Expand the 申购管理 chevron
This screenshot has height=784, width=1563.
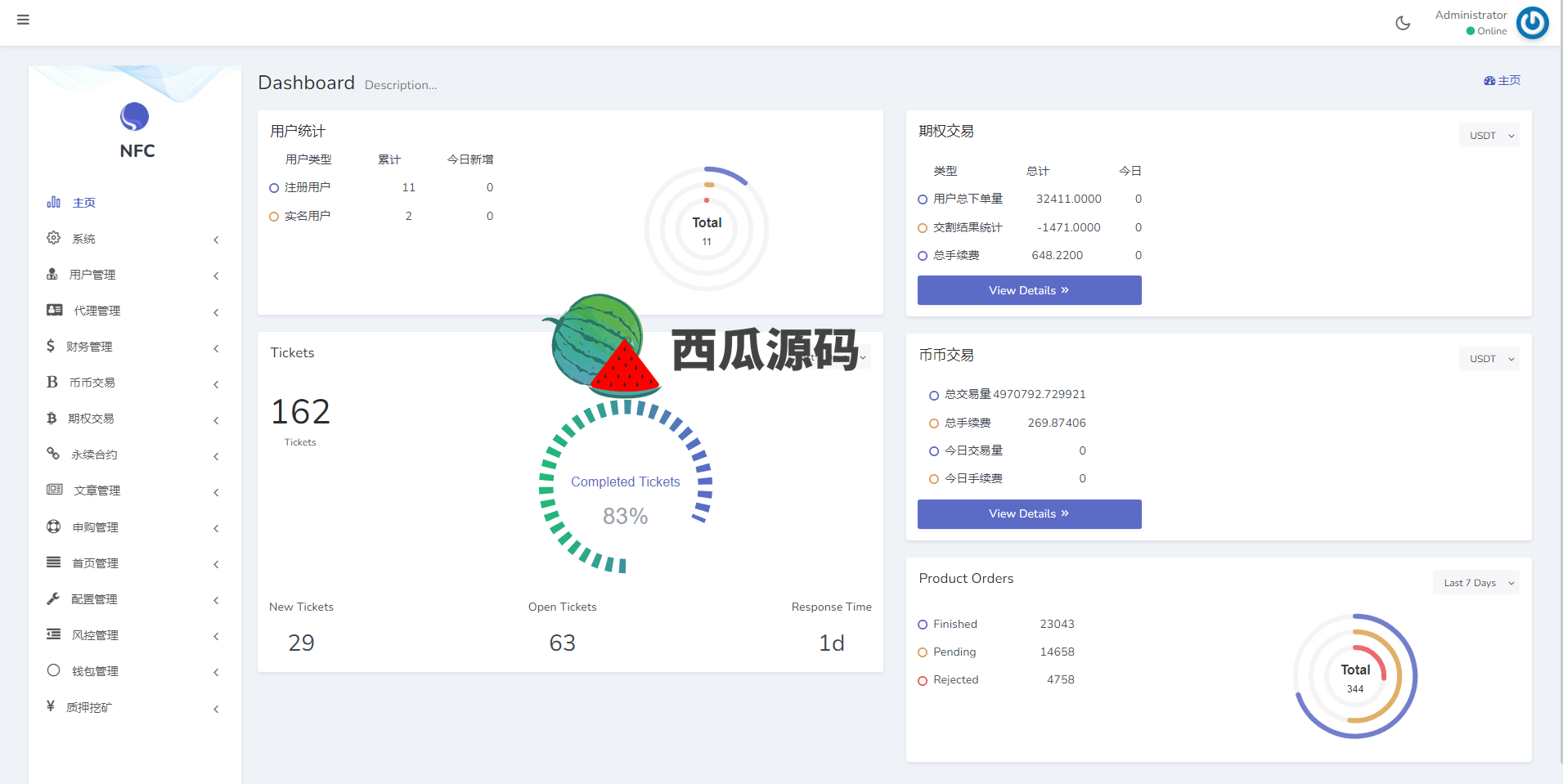[216, 528]
